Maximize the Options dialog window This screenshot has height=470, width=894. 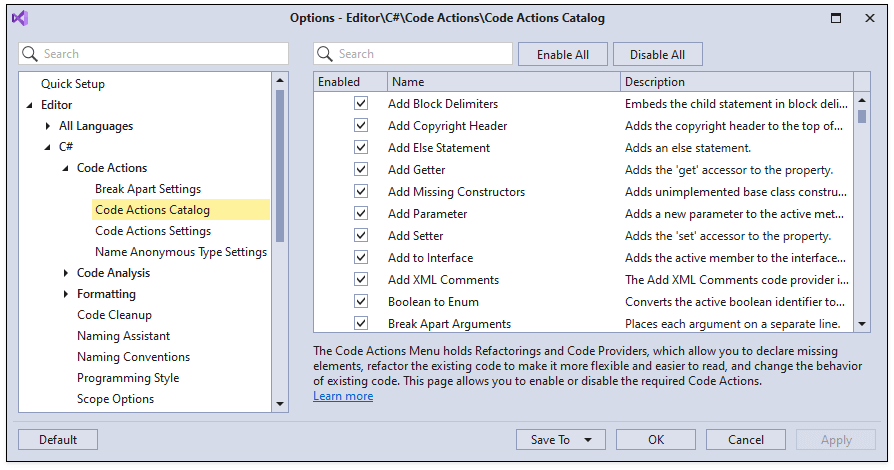837,18
